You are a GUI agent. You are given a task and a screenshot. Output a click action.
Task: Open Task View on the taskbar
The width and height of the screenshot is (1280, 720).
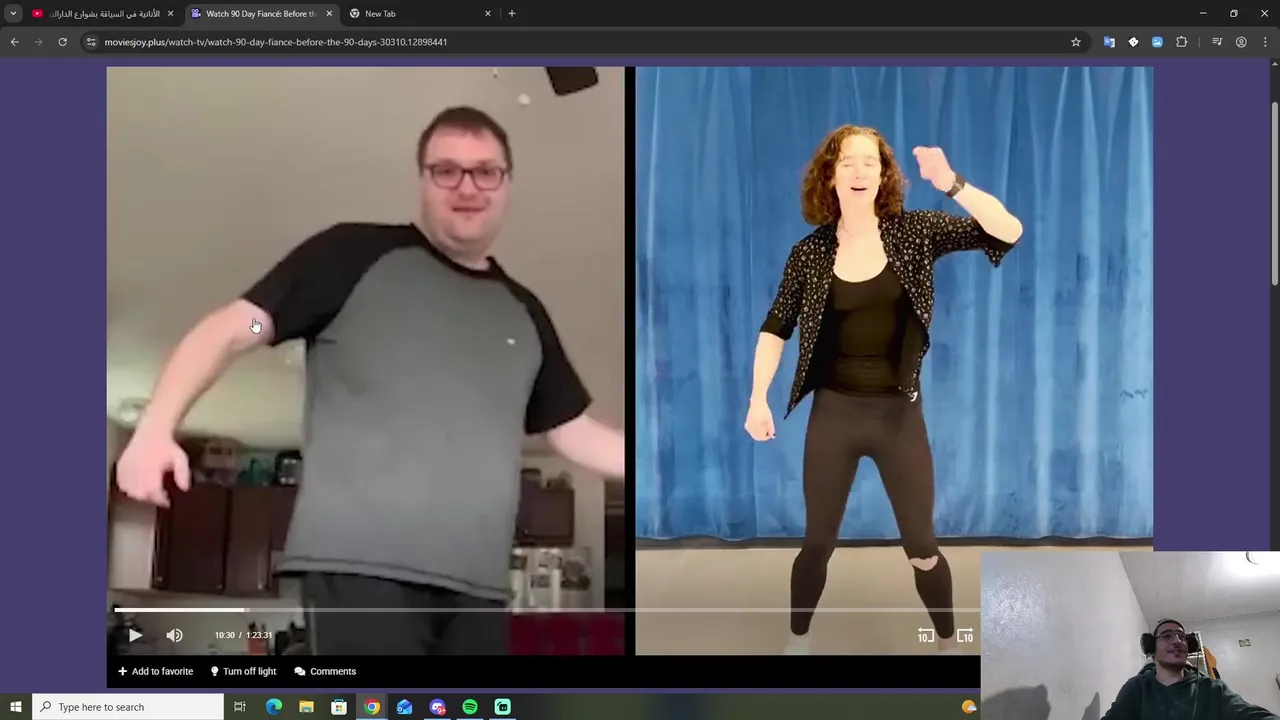tap(240, 707)
